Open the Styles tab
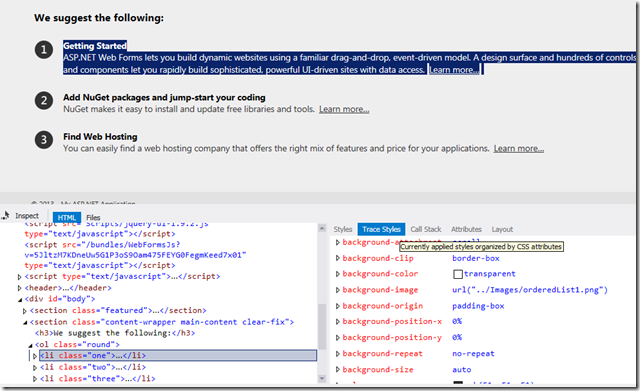The height and width of the screenshot is (391, 640). click(343, 229)
